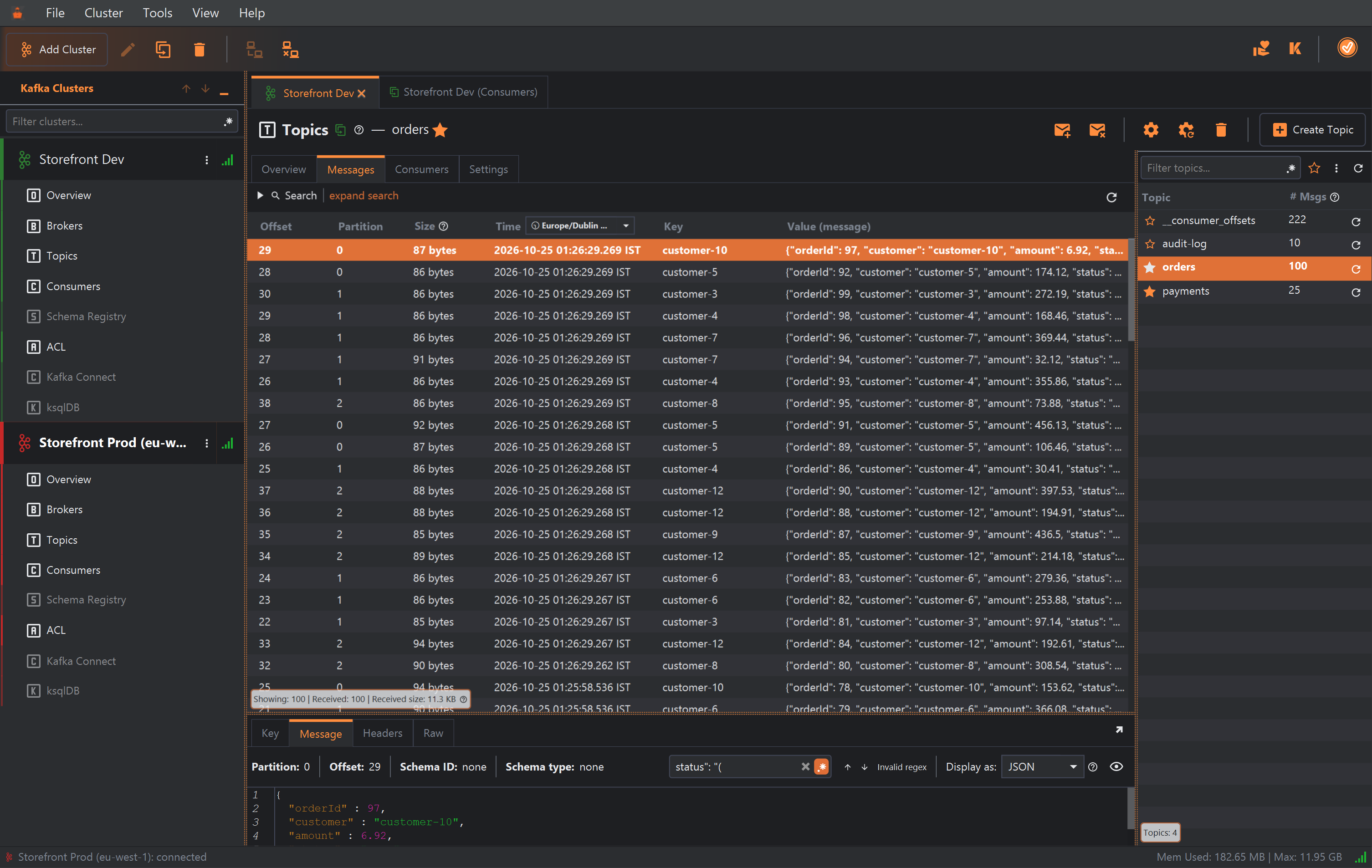Star the audit-log topic
1372x868 pixels.
coord(1150,244)
